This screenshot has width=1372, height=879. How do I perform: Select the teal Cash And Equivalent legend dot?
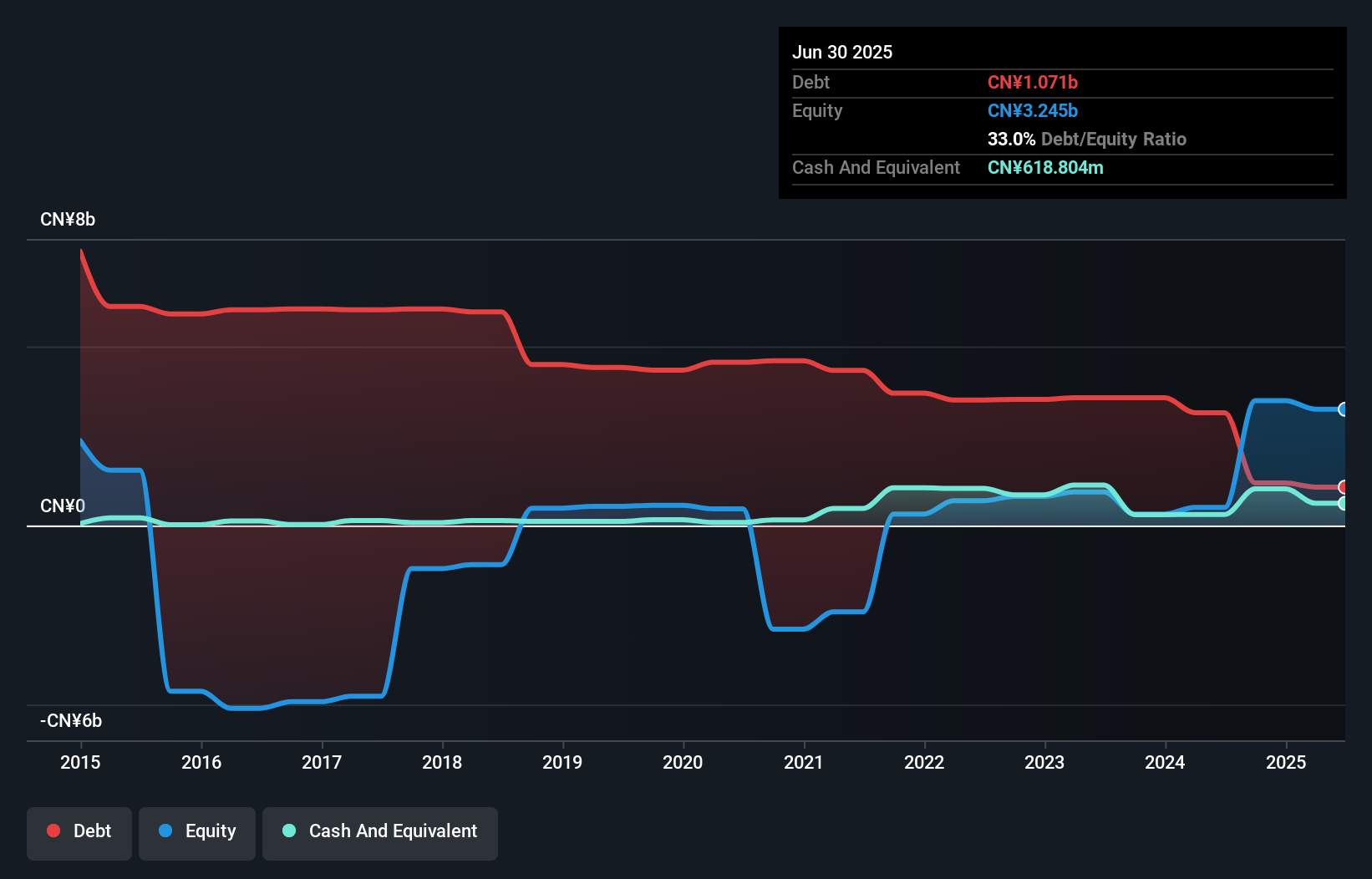tap(288, 831)
